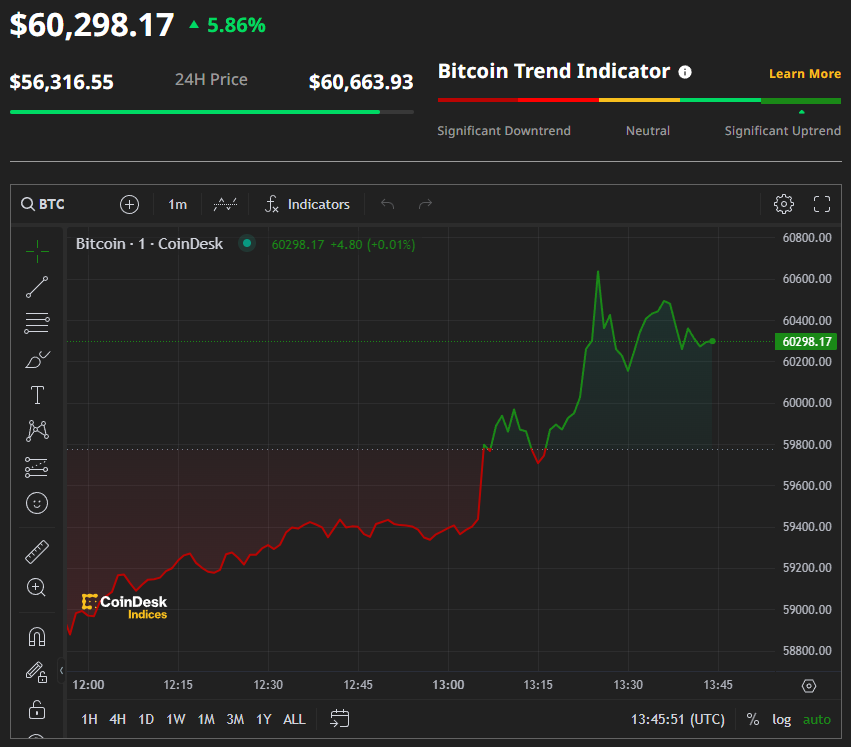The width and height of the screenshot is (851, 747).
Task: Select the 1M time range
Action: 206,719
